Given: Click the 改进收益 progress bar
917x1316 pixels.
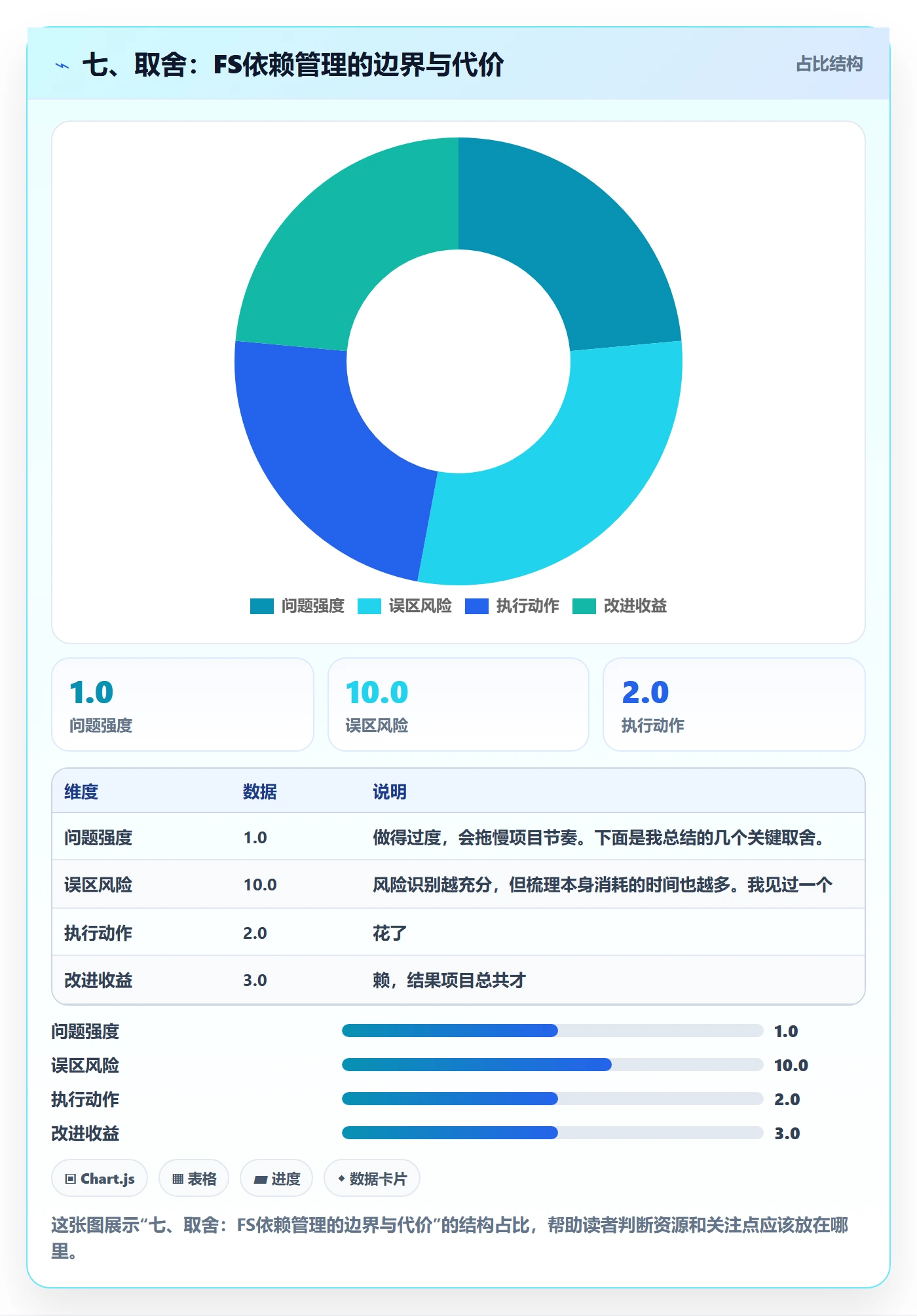Looking at the screenshot, I should 552,1133.
